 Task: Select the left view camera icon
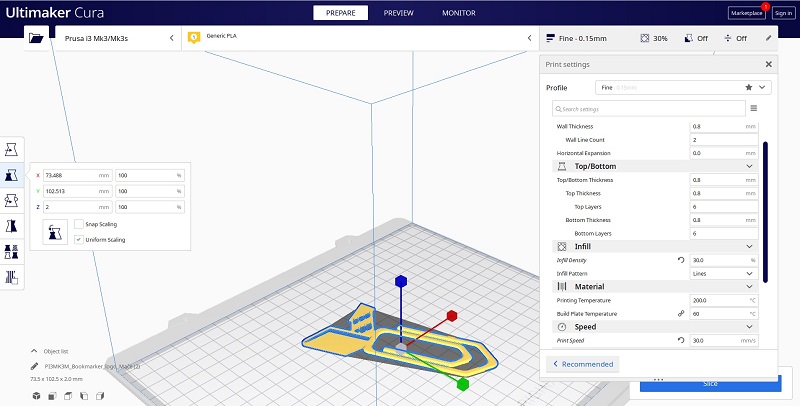(x=84, y=396)
